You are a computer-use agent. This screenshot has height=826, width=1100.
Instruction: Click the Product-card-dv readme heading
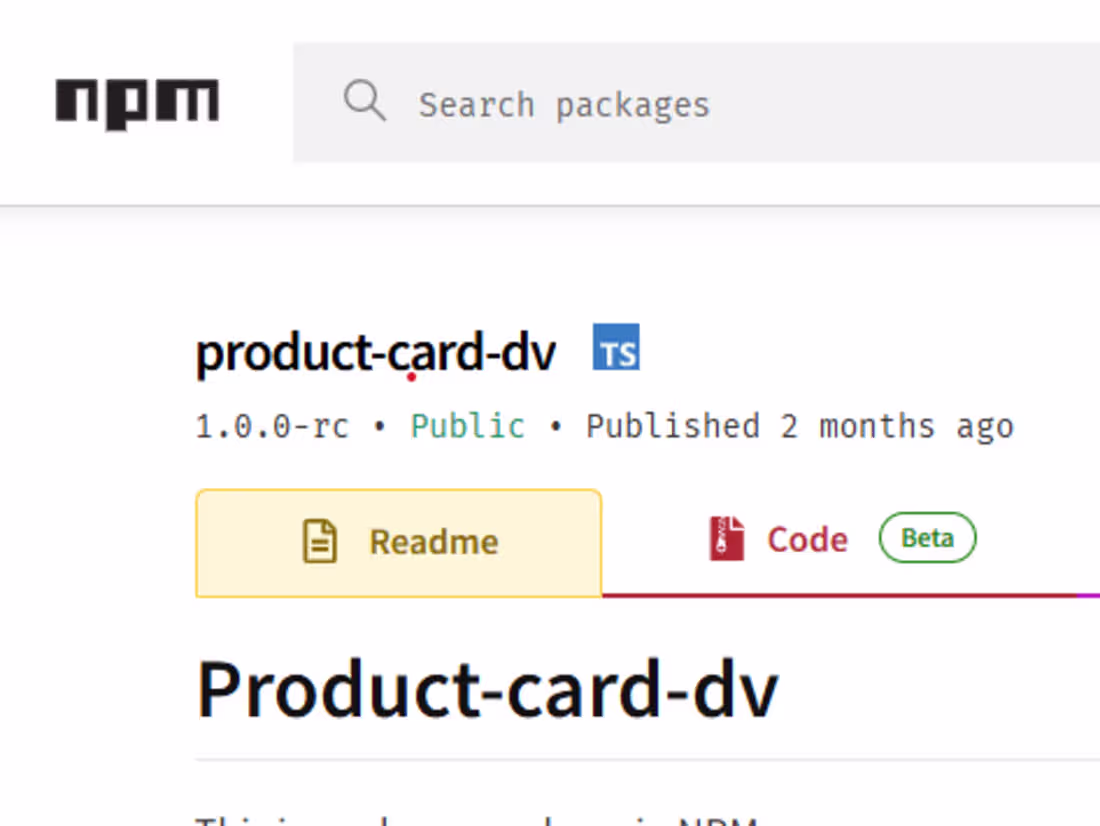(x=487, y=688)
